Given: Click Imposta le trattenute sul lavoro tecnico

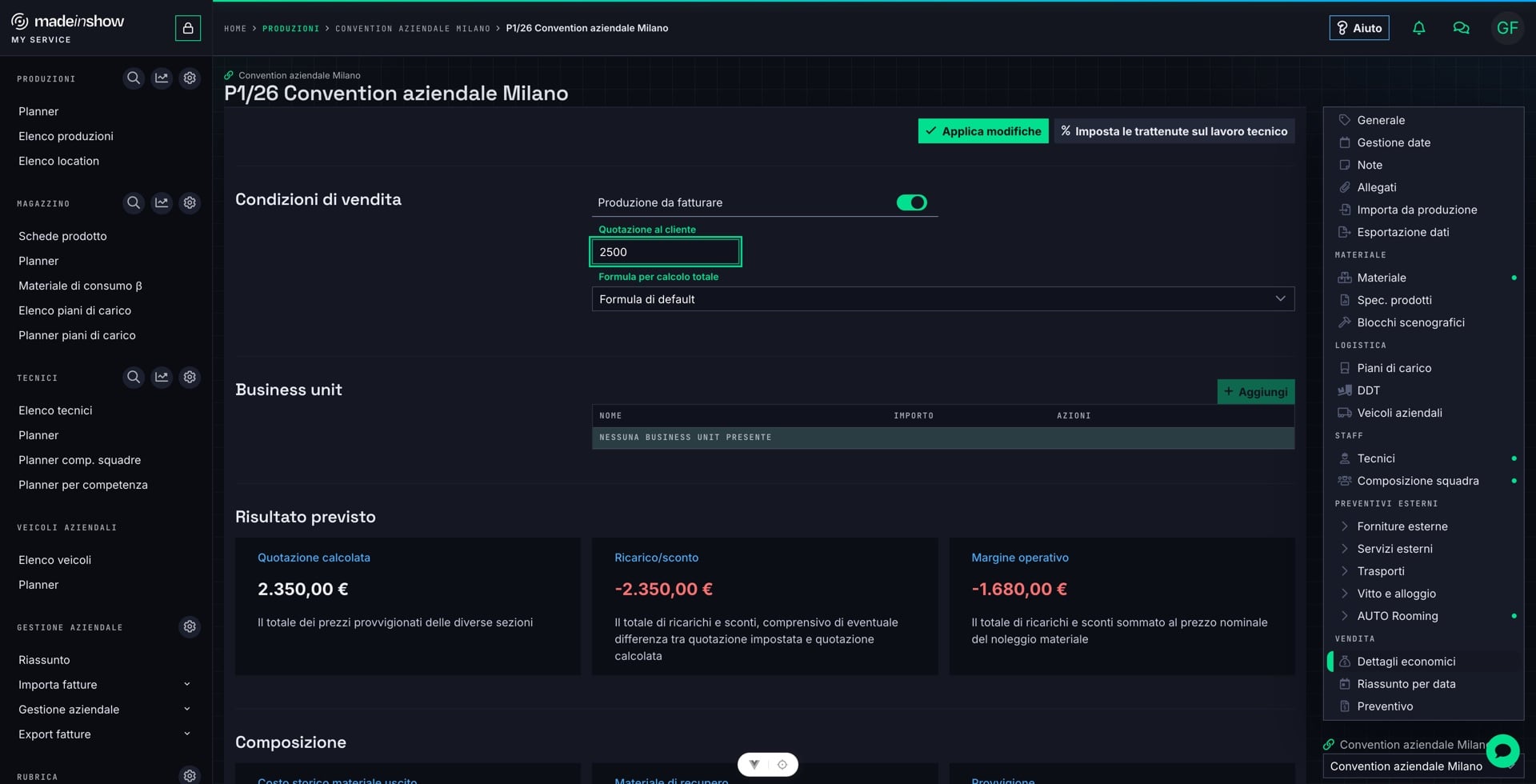Looking at the screenshot, I should (x=1174, y=131).
